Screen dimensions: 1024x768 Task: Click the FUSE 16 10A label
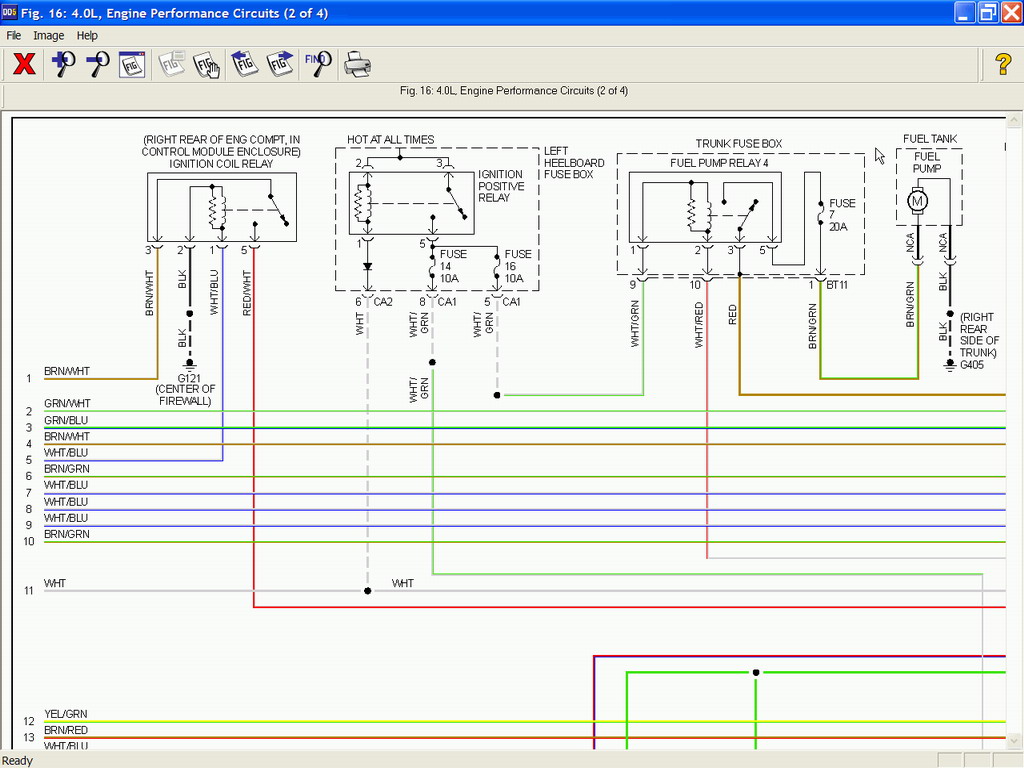(x=518, y=266)
